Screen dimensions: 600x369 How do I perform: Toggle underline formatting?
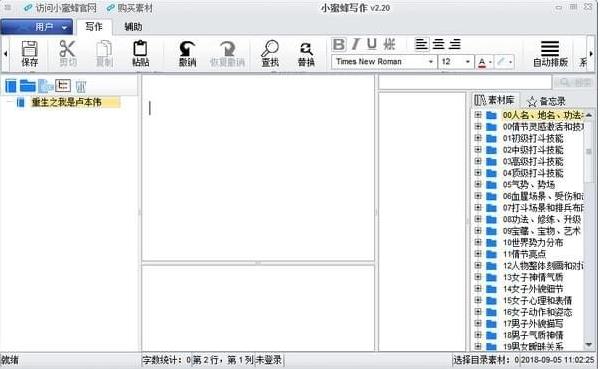click(x=372, y=44)
